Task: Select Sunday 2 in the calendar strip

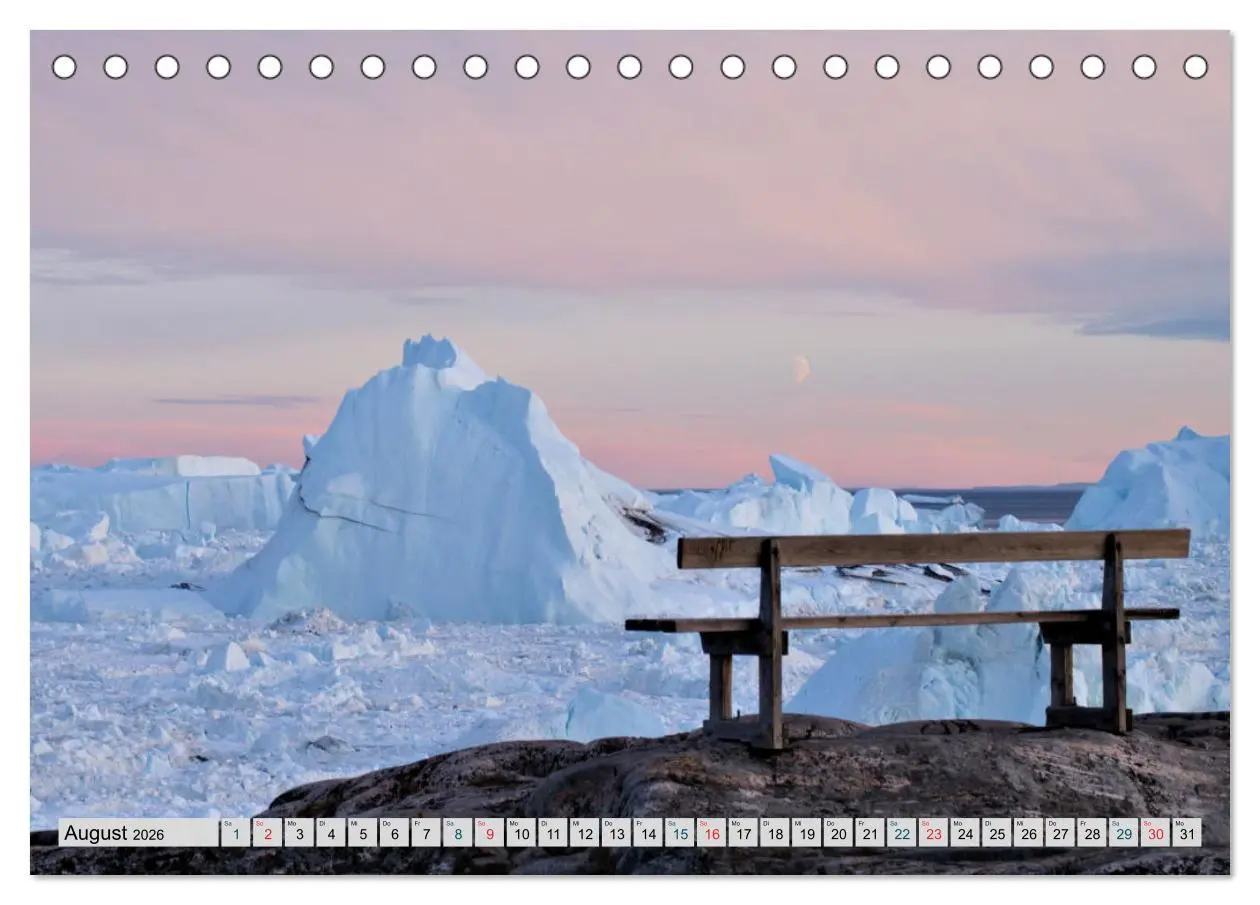Action: pos(267,833)
